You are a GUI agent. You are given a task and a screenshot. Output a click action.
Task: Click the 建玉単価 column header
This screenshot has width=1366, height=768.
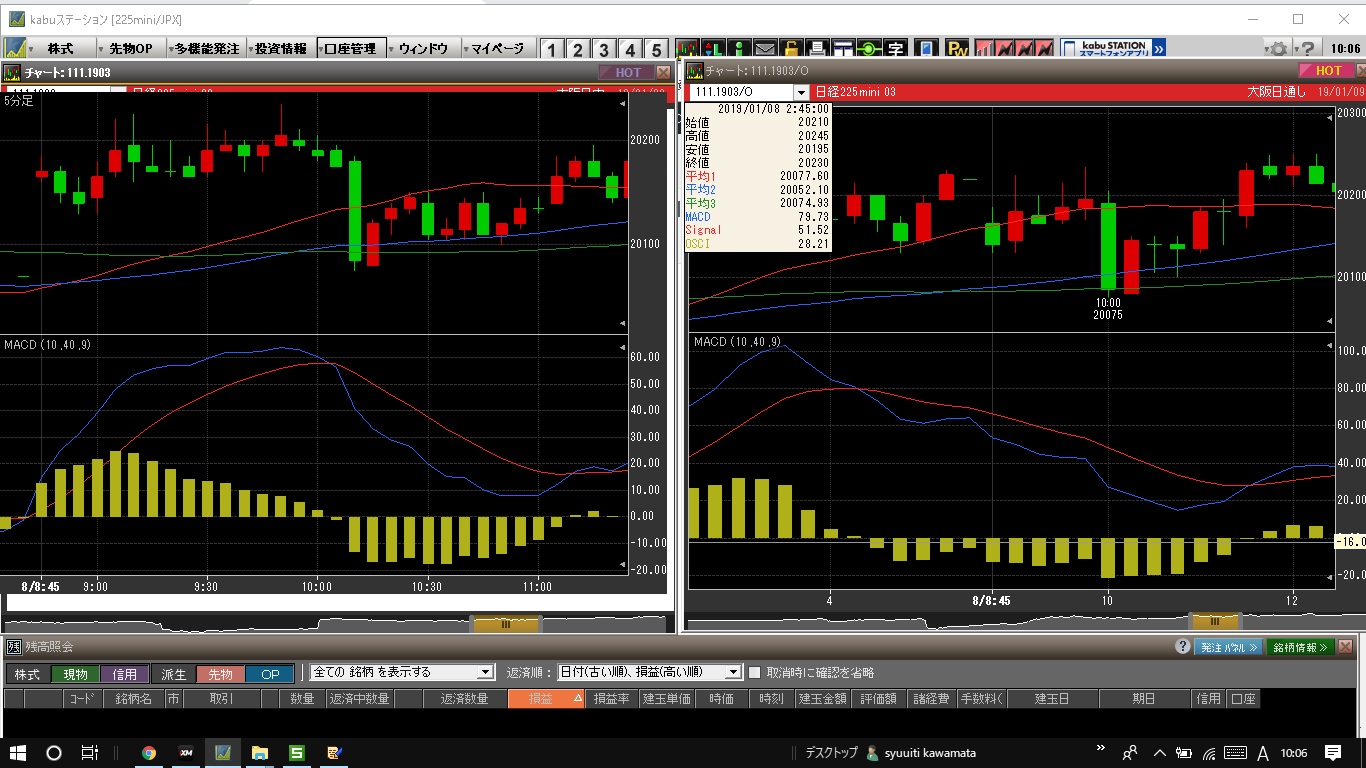coord(667,699)
